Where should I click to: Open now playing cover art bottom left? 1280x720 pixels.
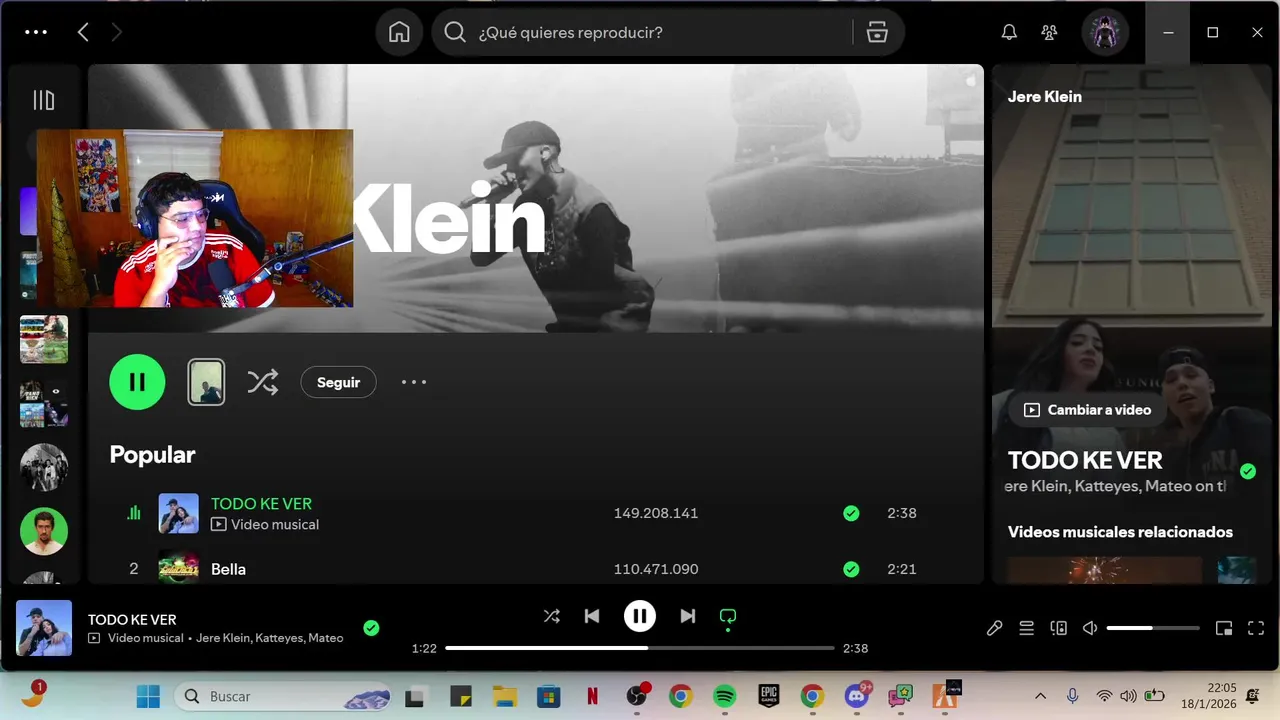[x=44, y=628]
